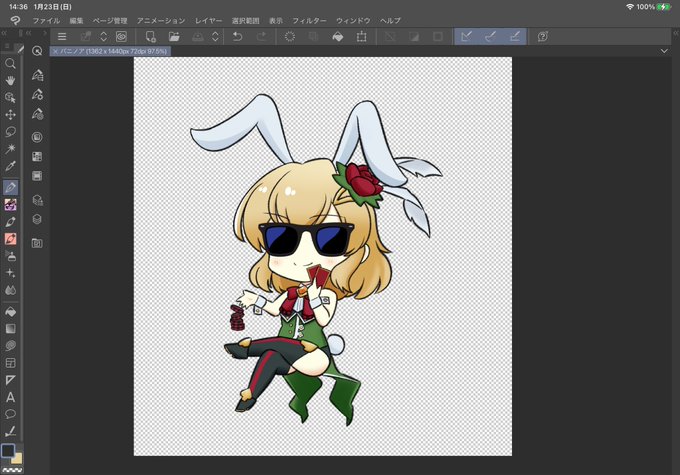
Task: Open the hamburger menu in command bar
Action: click(62, 36)
